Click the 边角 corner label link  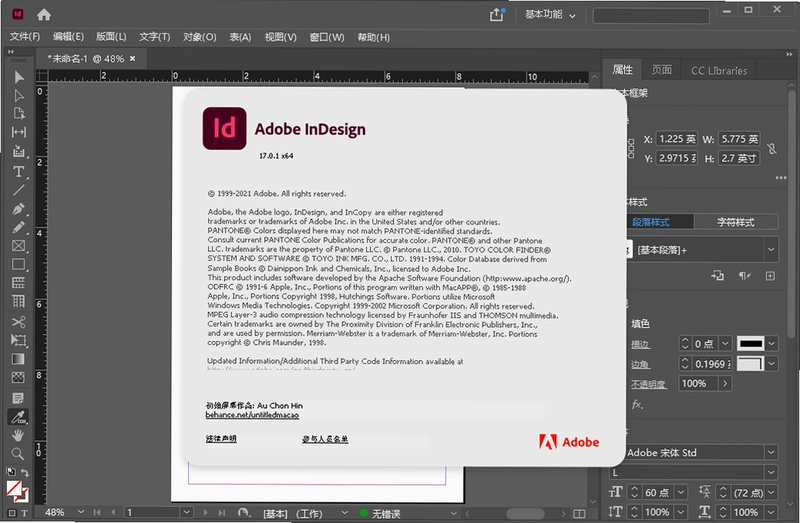pos(640,364)
